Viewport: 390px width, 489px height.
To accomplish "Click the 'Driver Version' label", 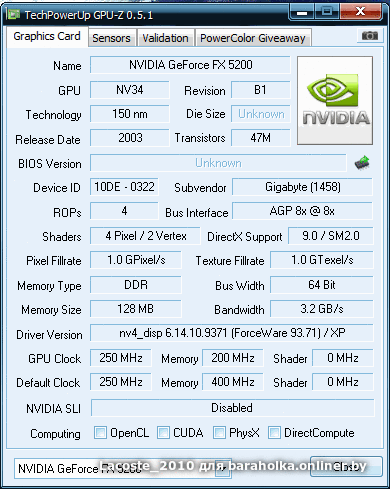I will tap(49, 334).
